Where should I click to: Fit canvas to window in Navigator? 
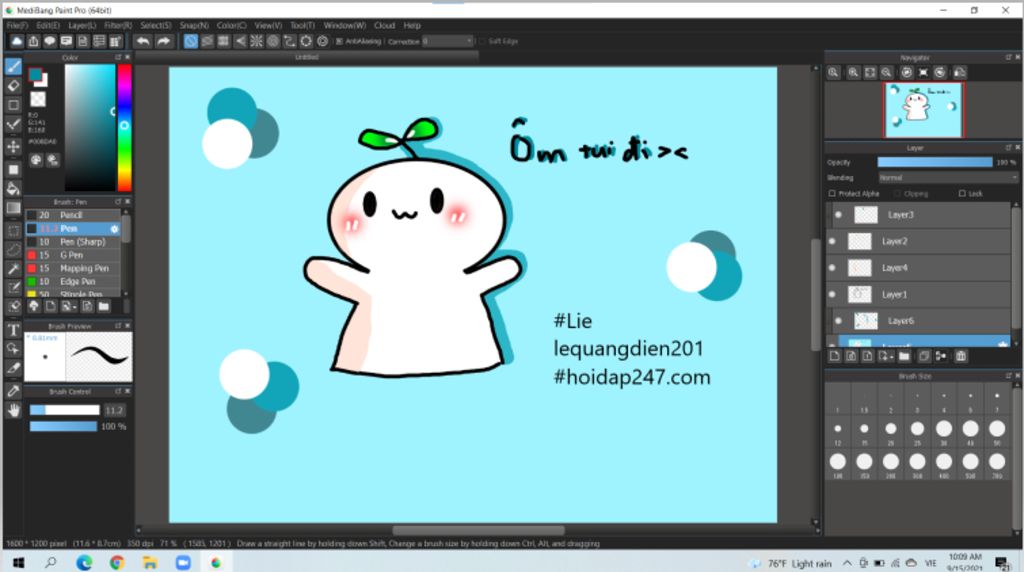coord(870,72)
